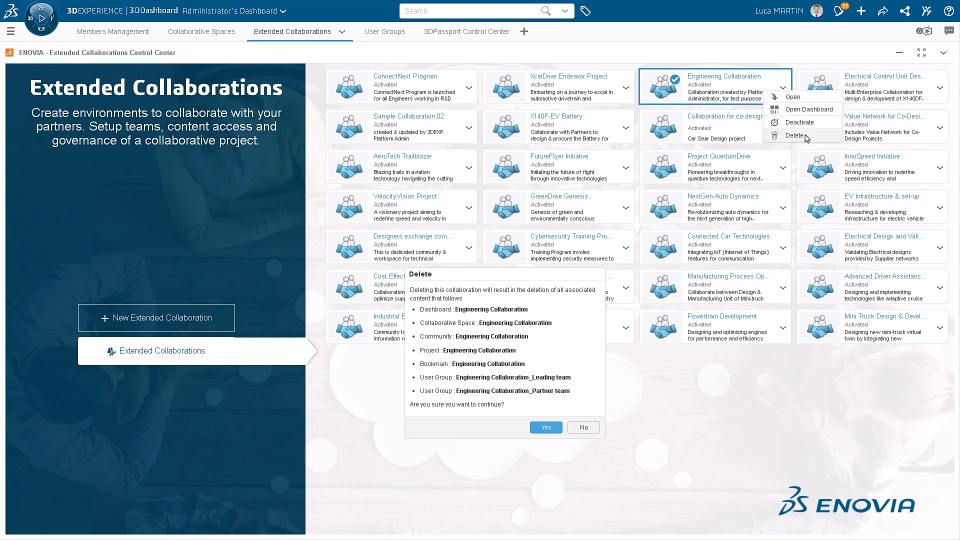Maximize the ENOVIA widget
The image size is (960, 540).
(x=921, y=53)
